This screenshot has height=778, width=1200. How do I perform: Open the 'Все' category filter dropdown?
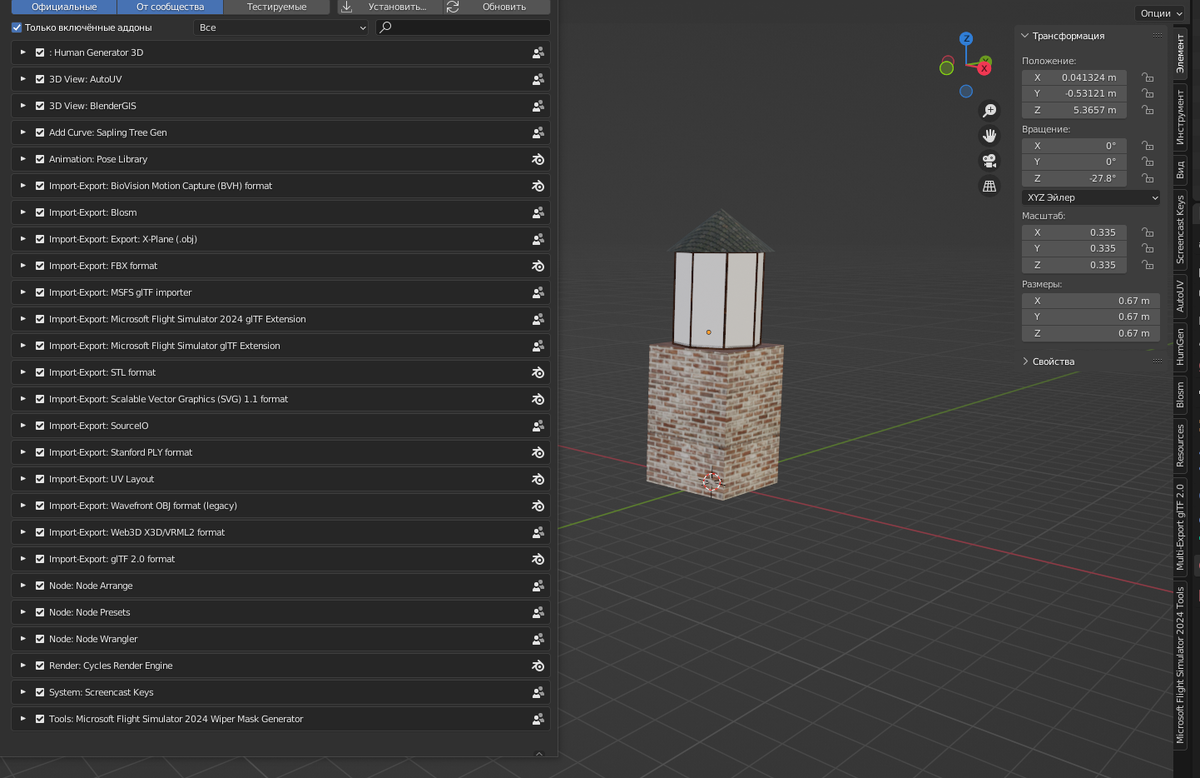click(x=282, y=28)
